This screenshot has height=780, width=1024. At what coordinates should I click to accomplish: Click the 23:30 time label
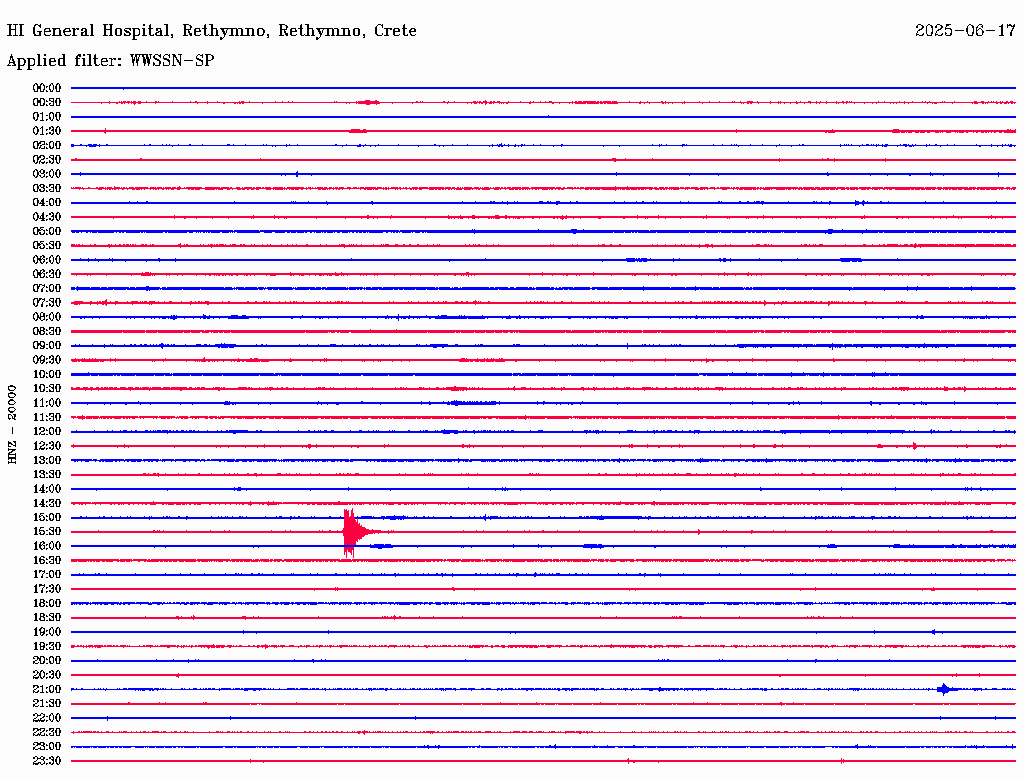point(46,760)
